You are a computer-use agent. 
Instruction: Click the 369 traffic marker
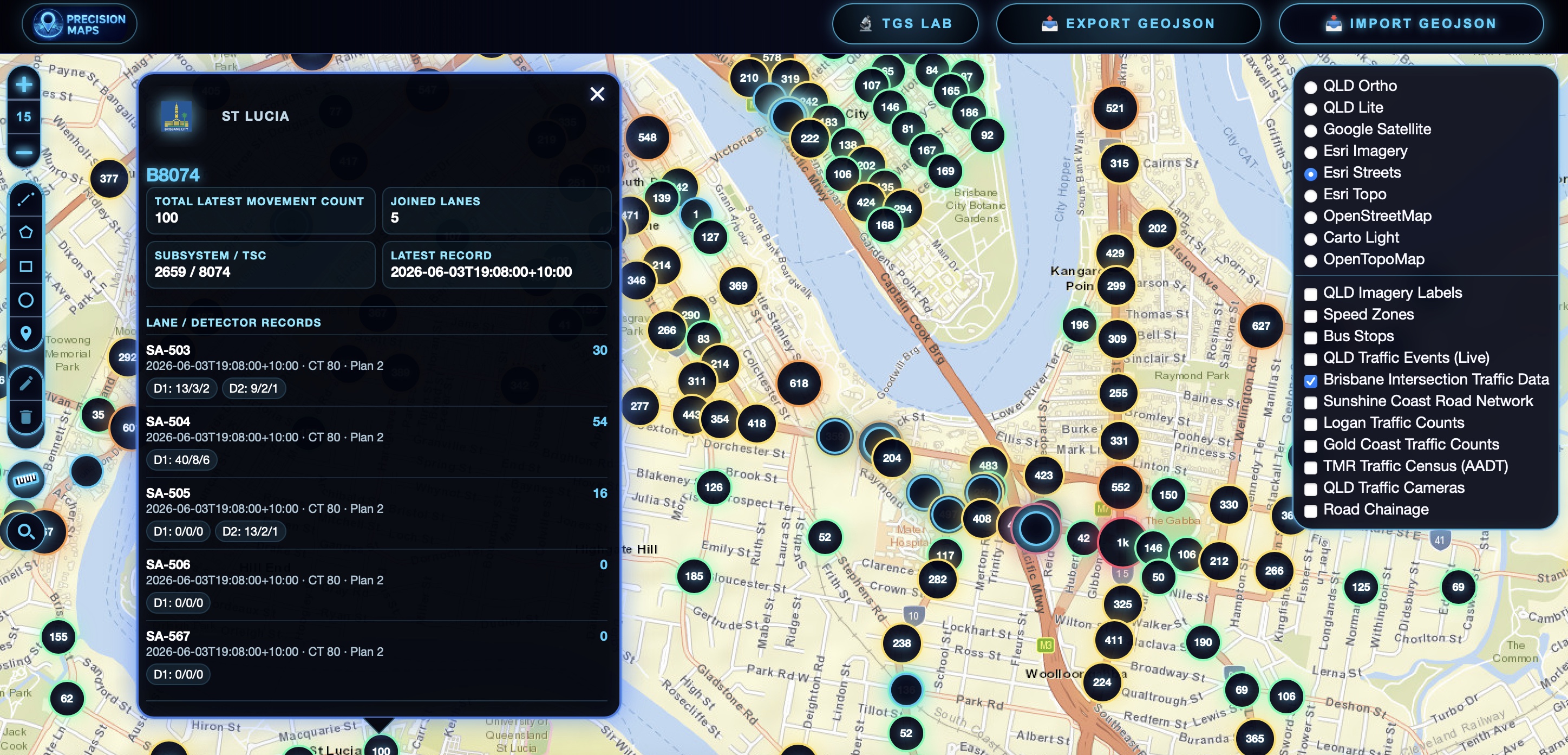tap(738, 285)
